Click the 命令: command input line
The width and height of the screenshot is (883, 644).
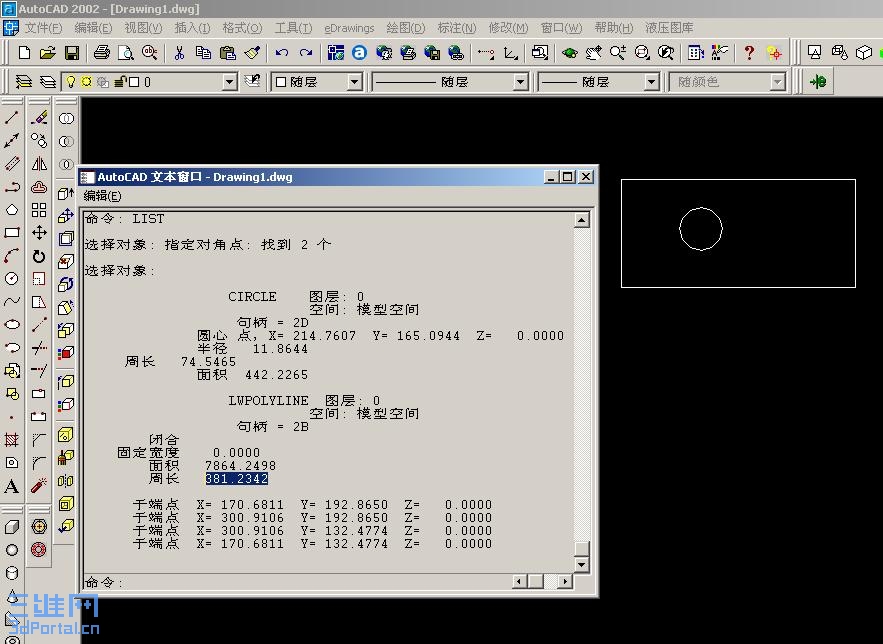pyautogui.click(x=297, y=582)
